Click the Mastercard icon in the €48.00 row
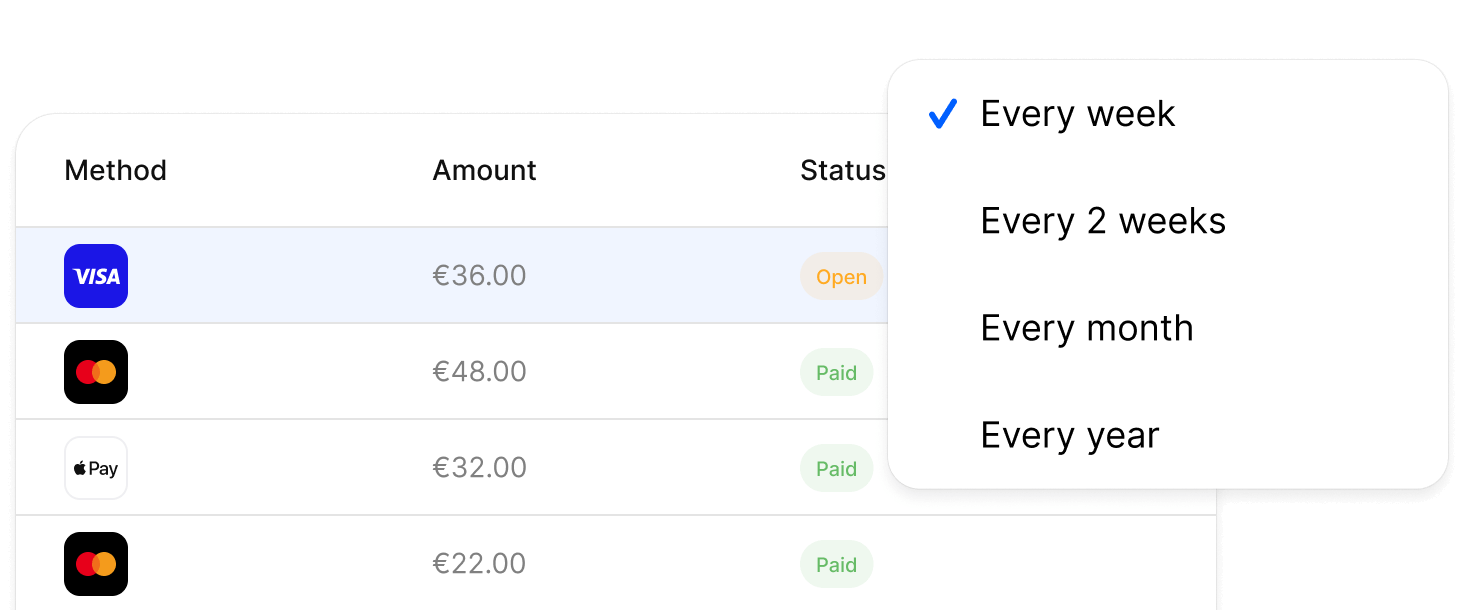The width and height of the screenshot is (1464, 610). click(96, 372)
